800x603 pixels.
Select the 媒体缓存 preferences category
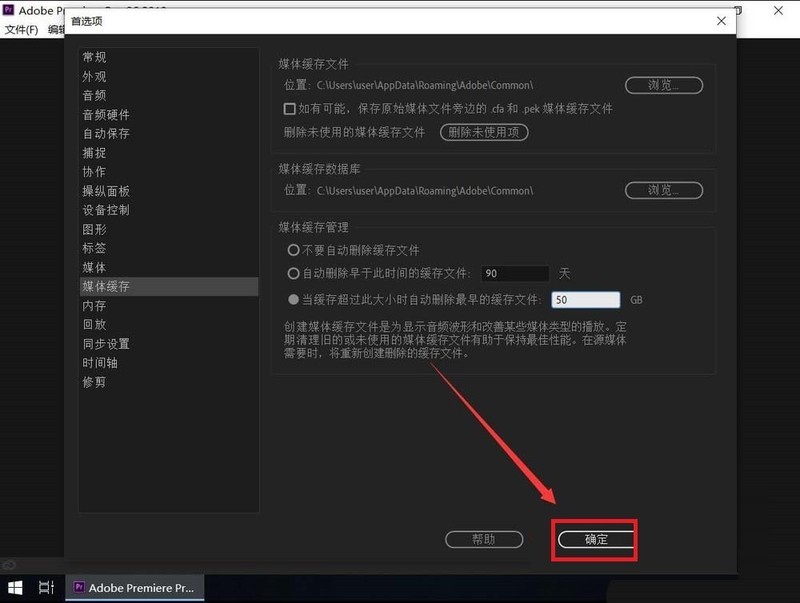169,287
